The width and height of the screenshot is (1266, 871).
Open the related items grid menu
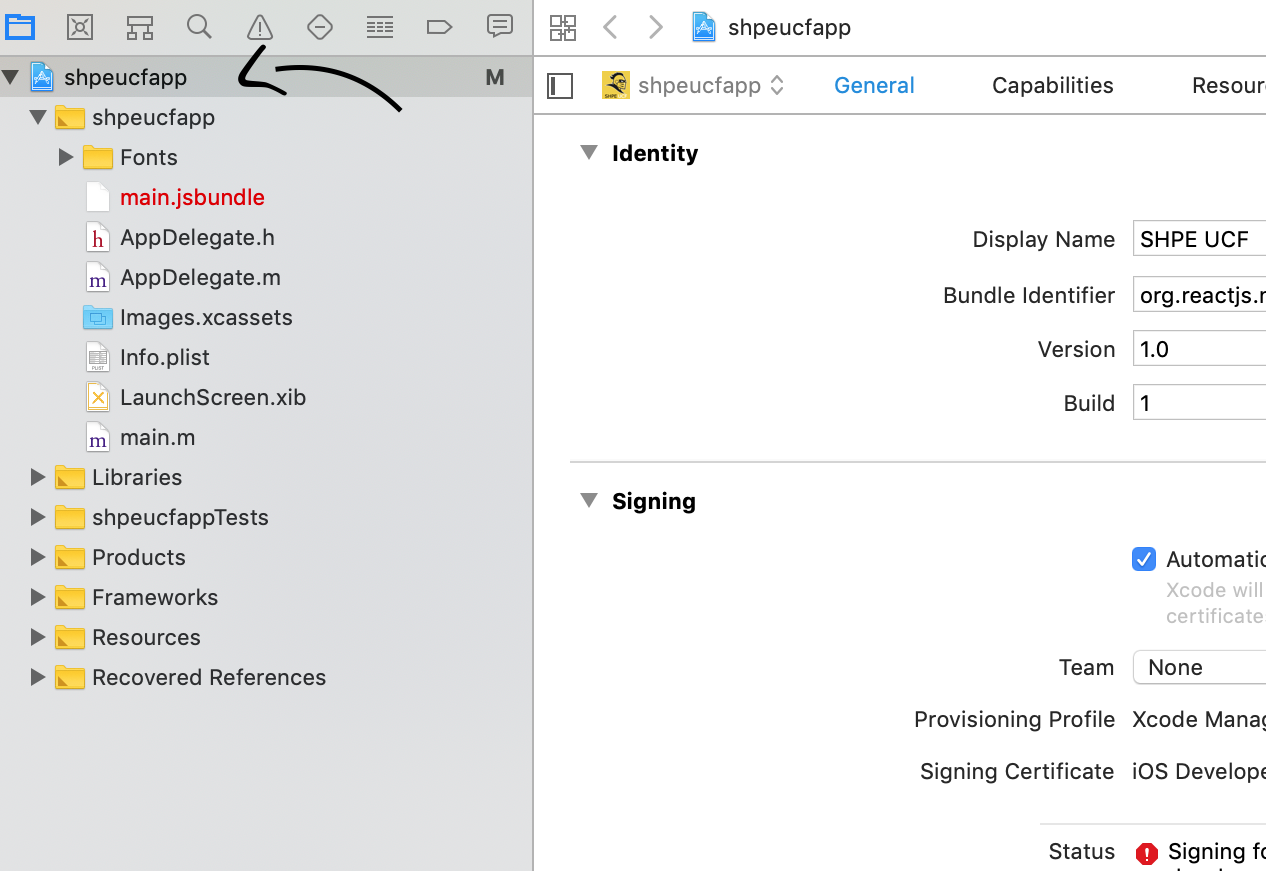pyautogui.click(x=563, y=28)
